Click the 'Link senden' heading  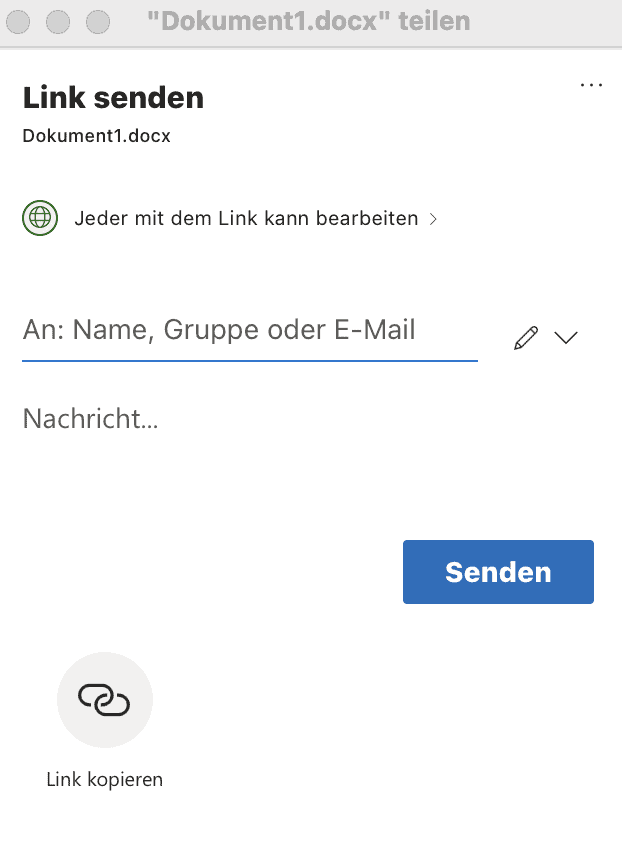[x=113, y=98]
